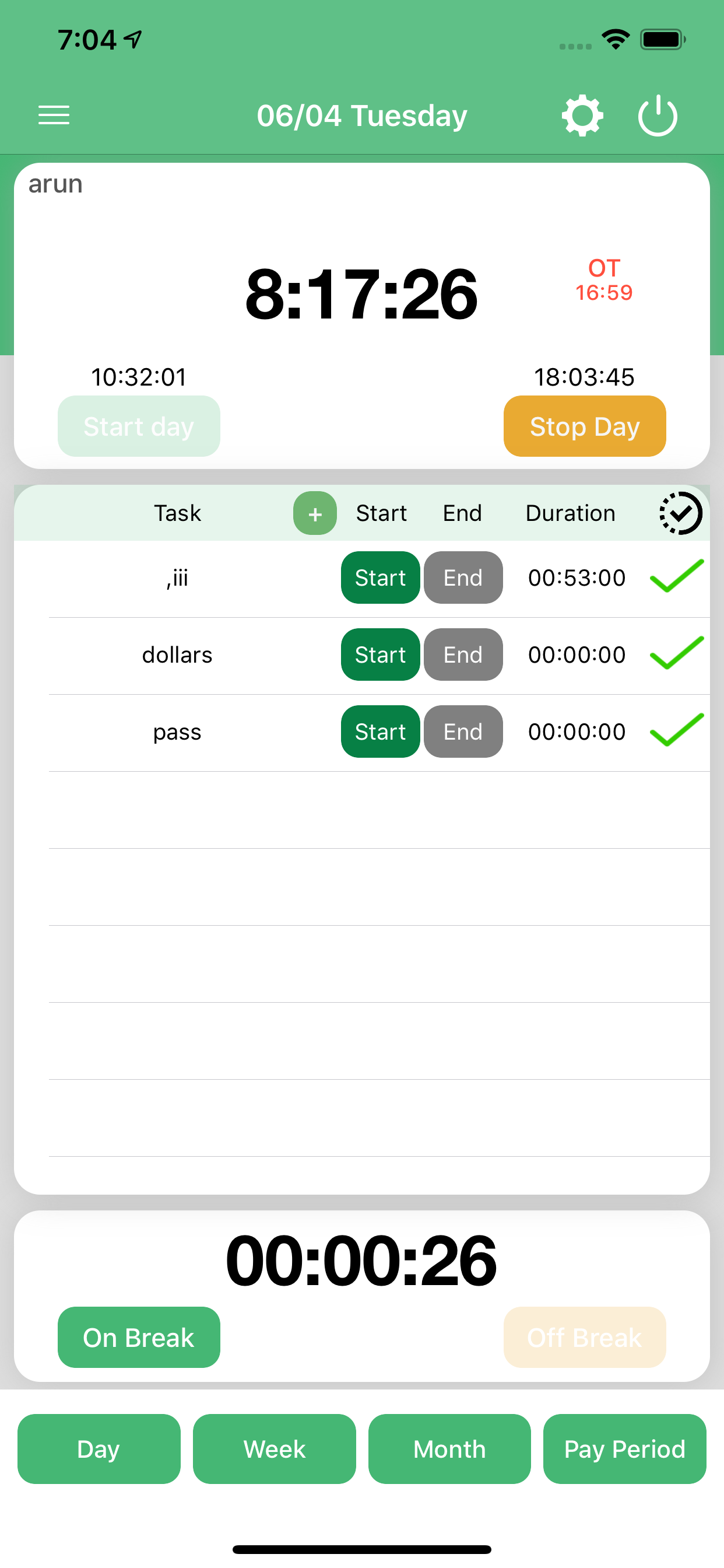724x1568 pixels.
Task: Toggle green checkmark for pass task
Action: pyautogui.click(x=677, y=730)
